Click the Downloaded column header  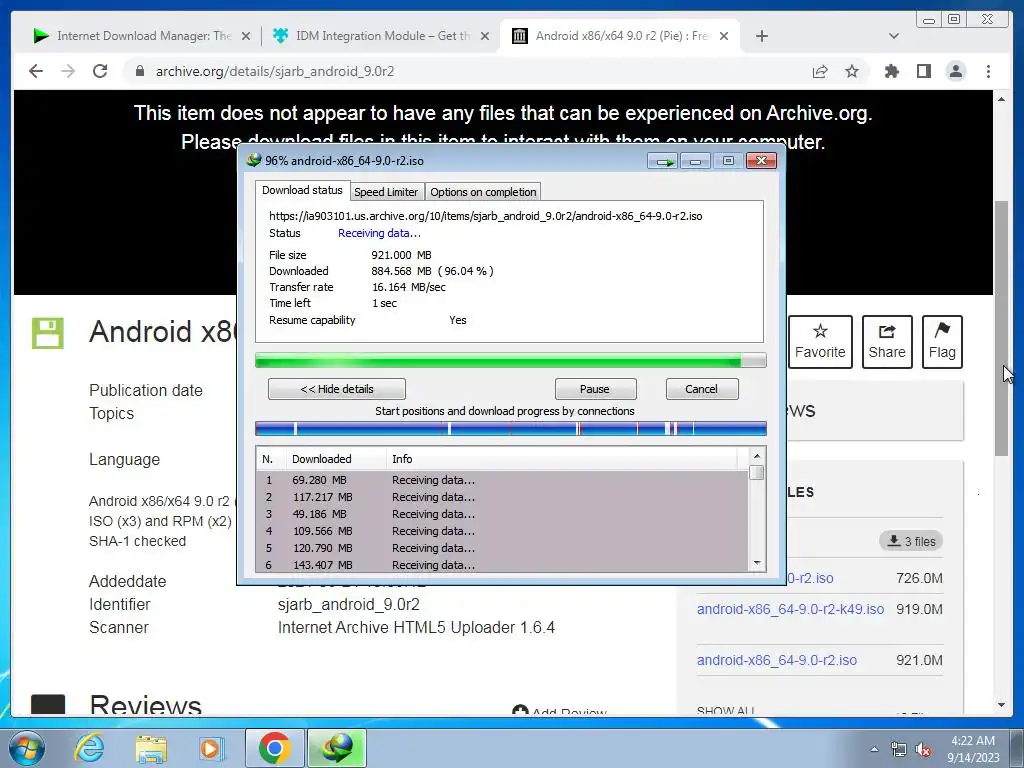click(336, 459)
